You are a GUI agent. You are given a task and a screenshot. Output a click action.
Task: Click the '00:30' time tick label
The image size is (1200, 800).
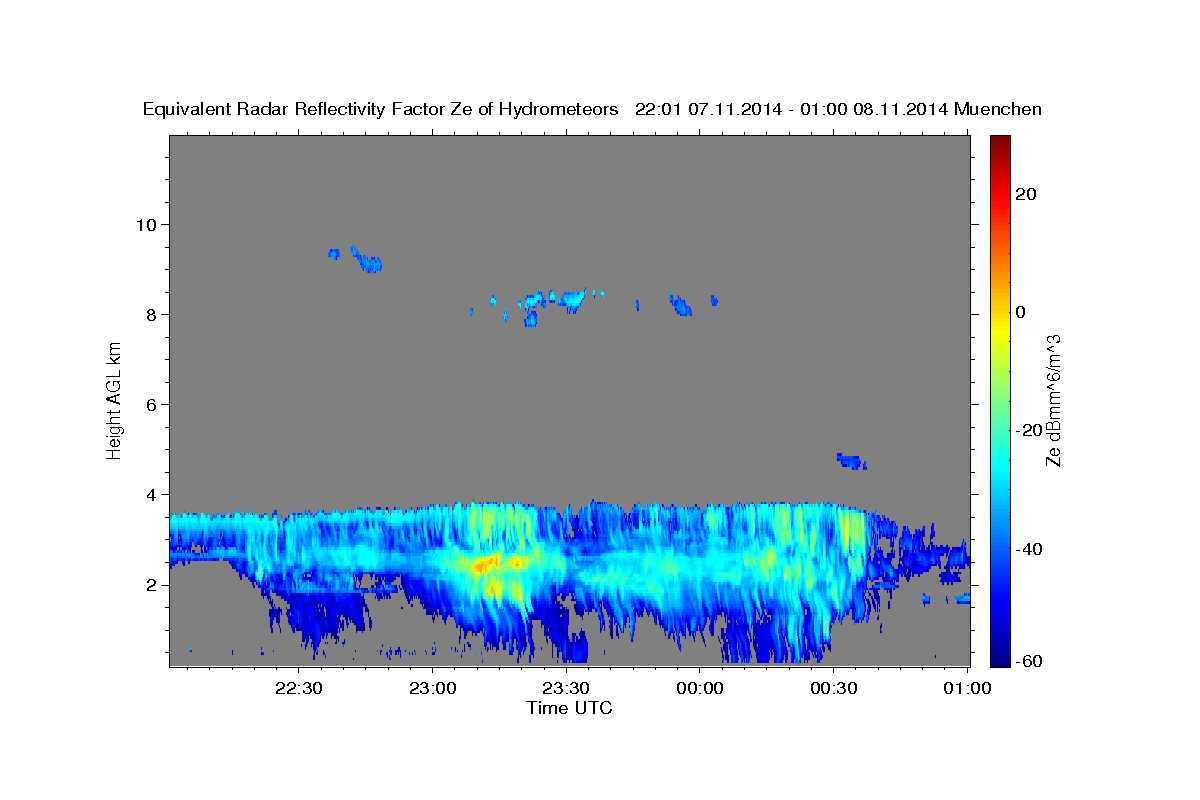(833, 689)
